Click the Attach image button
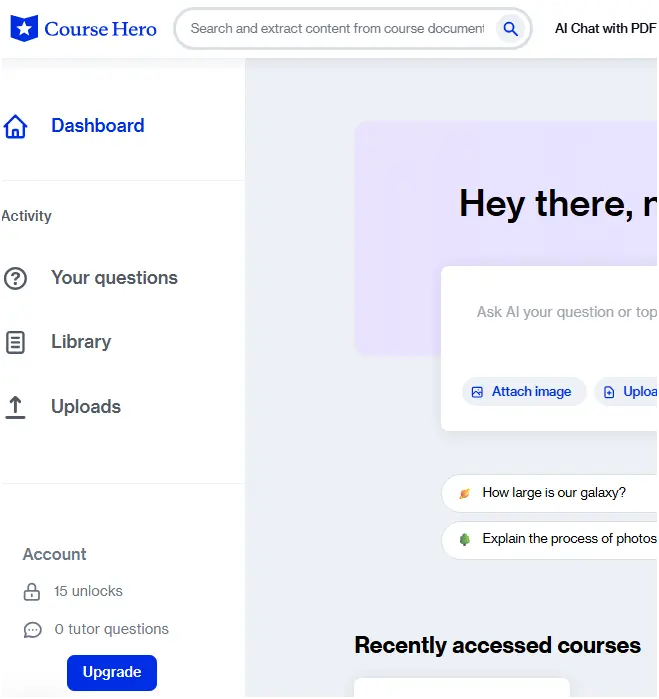 tap(524, 391)
